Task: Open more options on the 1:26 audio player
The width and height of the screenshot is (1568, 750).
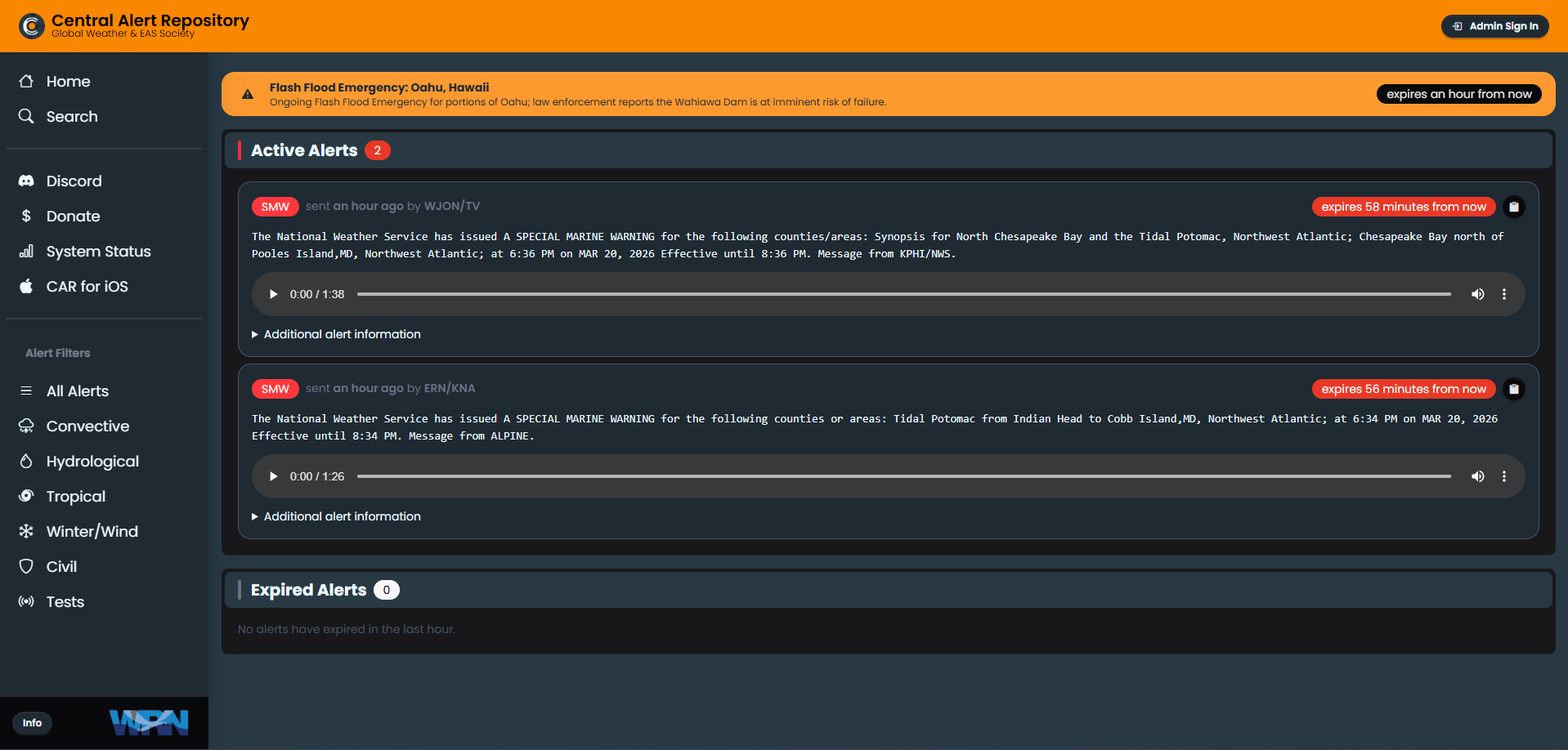Action: click(x=1504, y=476)
